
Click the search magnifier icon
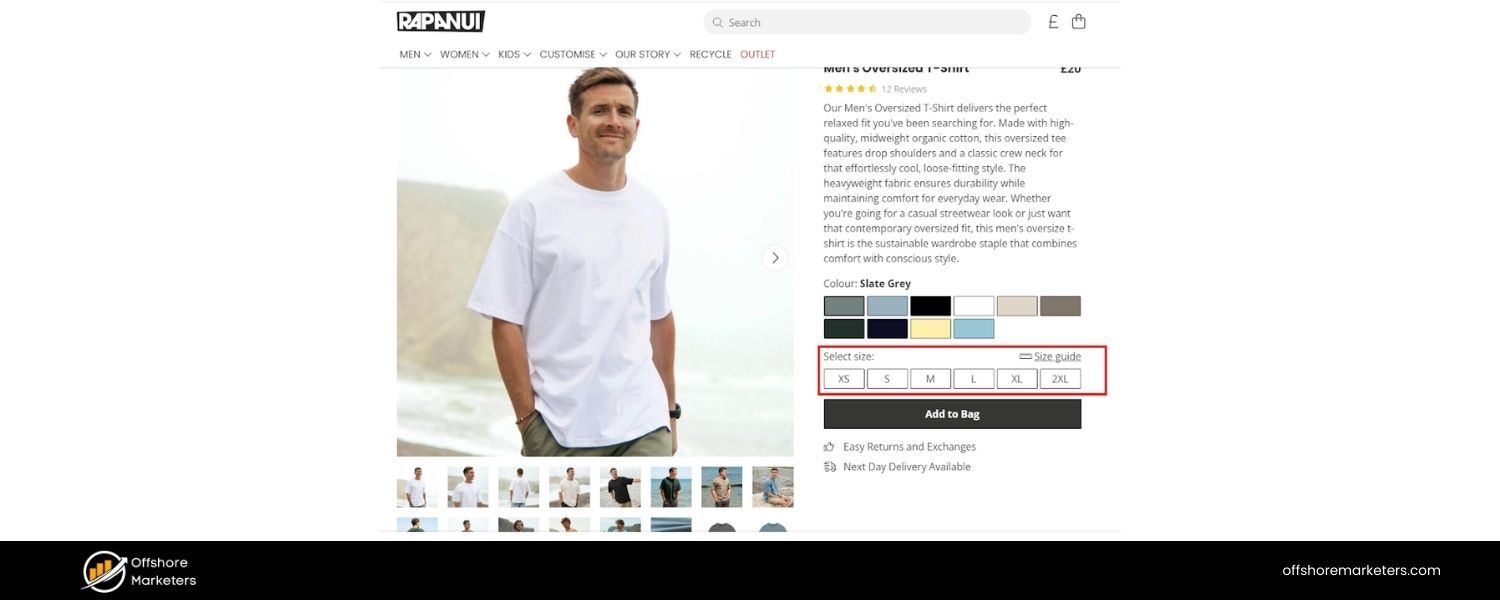coord(717,22)
